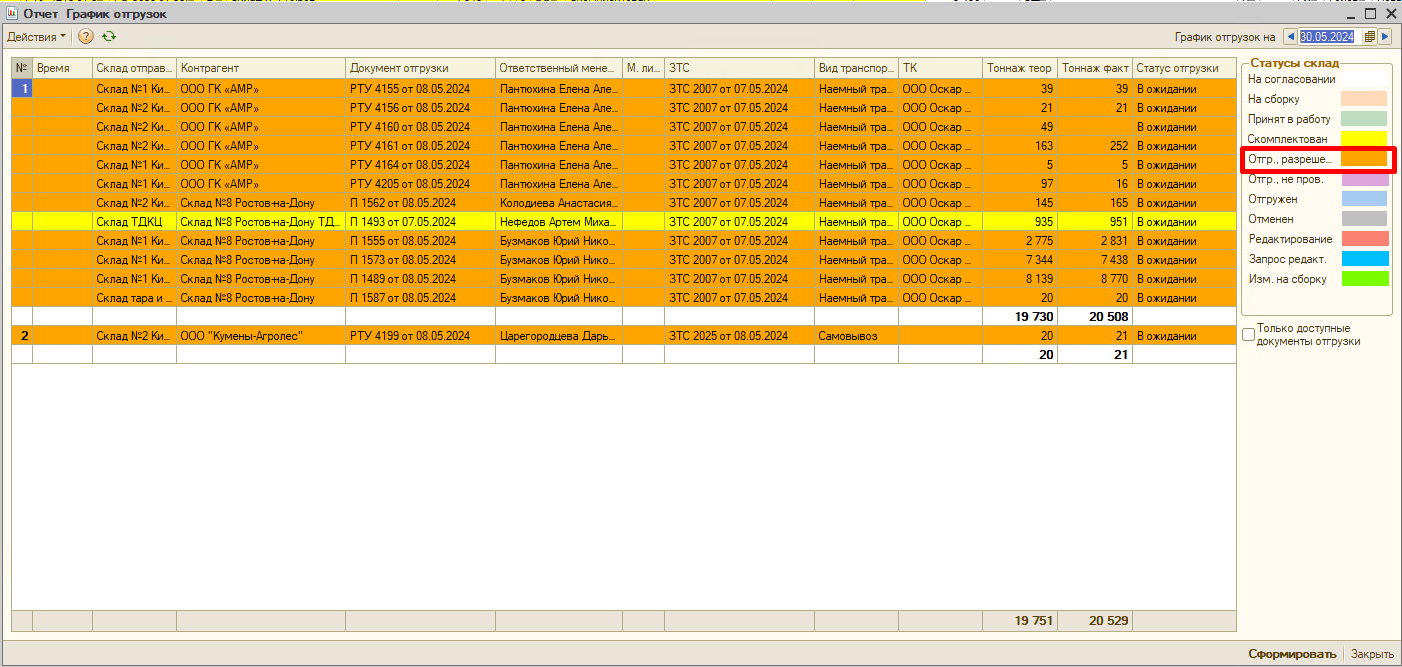Click manager Нефедов Артем Миха…
Screen dimensions: 1402x667
559,222
